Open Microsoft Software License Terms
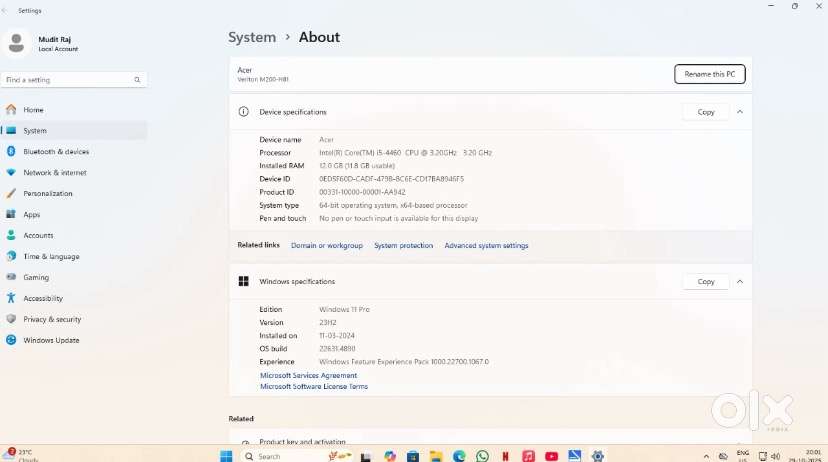Screen dimensions: 828x462 tap(314, 387)
